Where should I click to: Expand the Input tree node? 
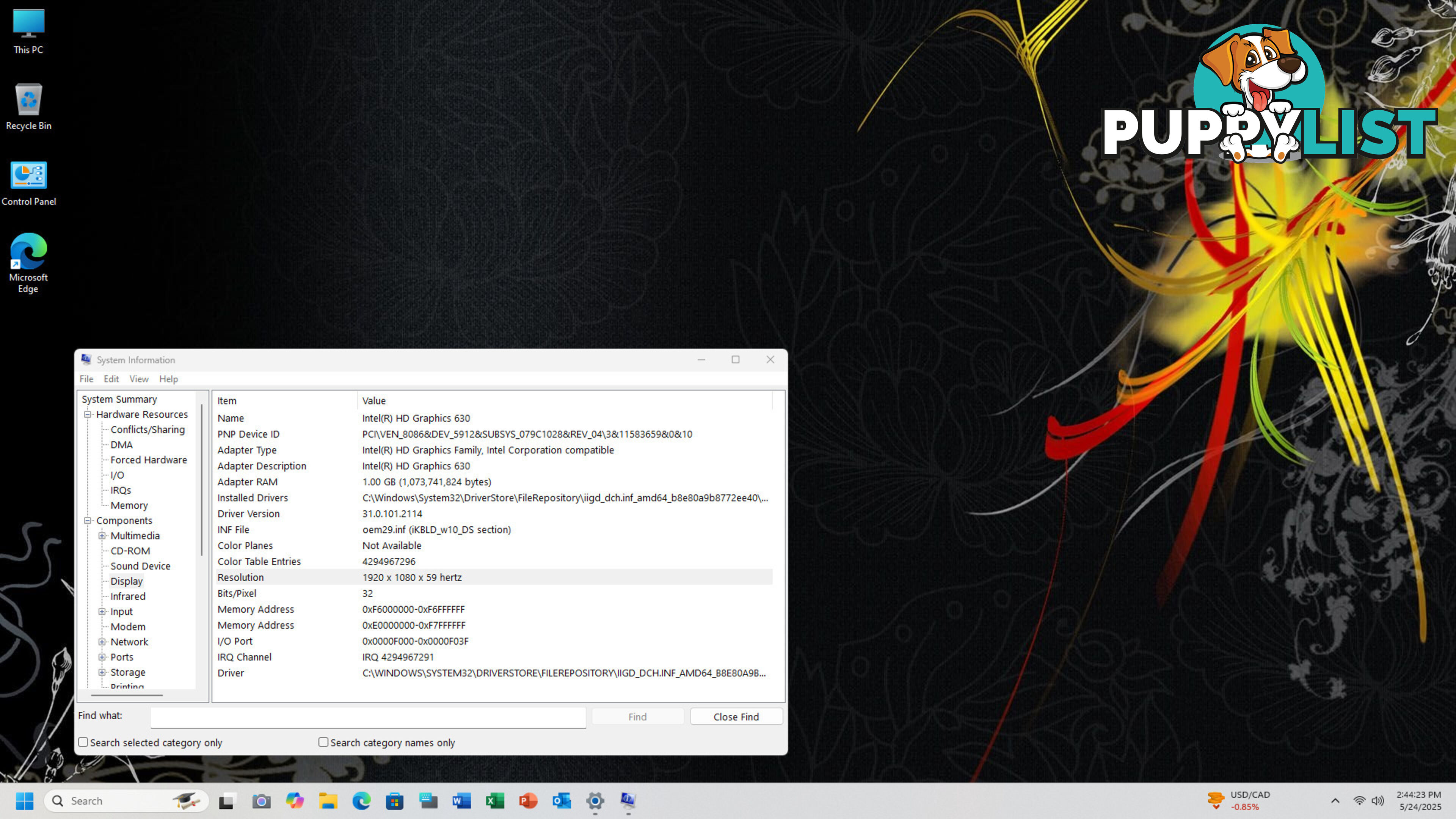pyautogui.click(x=102, y=612)
